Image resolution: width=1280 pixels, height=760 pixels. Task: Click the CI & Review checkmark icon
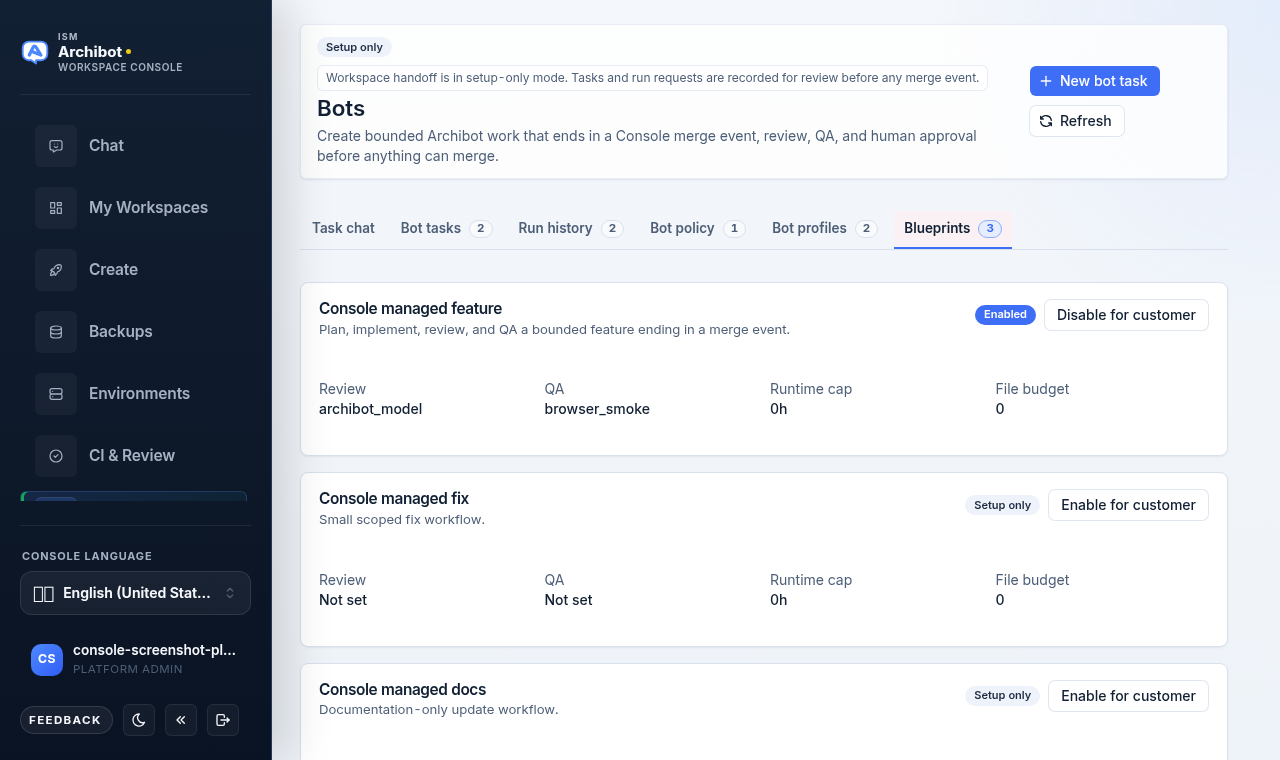(56, 456)
